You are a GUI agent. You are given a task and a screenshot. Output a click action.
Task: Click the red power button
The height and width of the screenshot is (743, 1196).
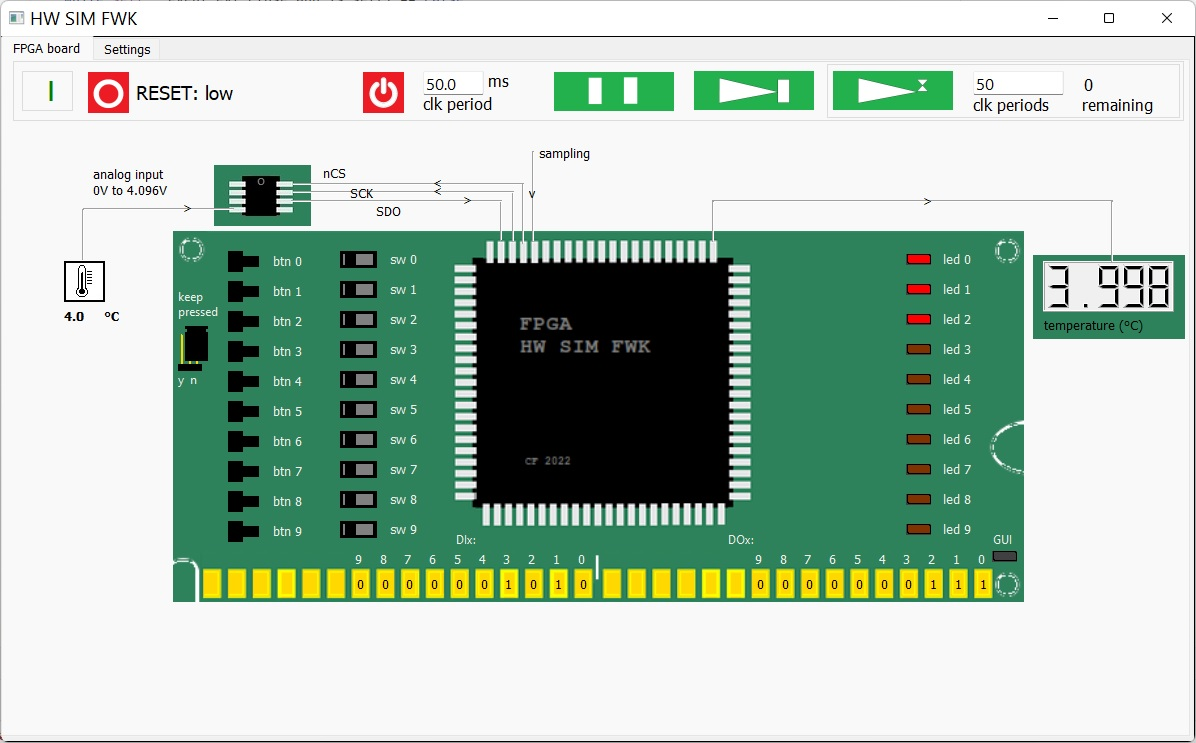coord(383,92)
